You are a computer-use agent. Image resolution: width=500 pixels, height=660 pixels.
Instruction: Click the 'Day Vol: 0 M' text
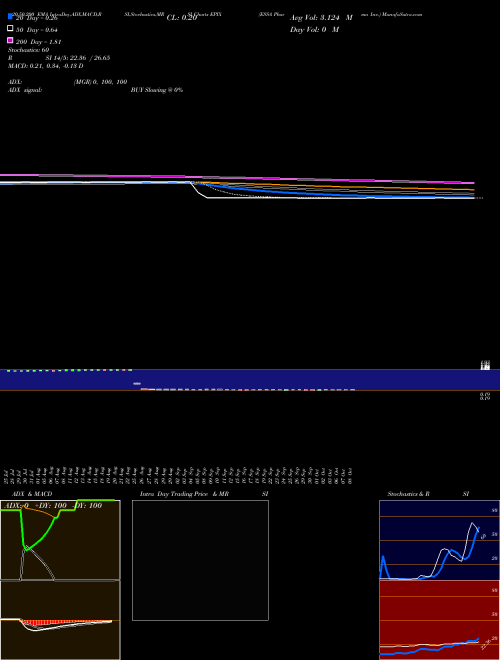click(x=314, y=29)
